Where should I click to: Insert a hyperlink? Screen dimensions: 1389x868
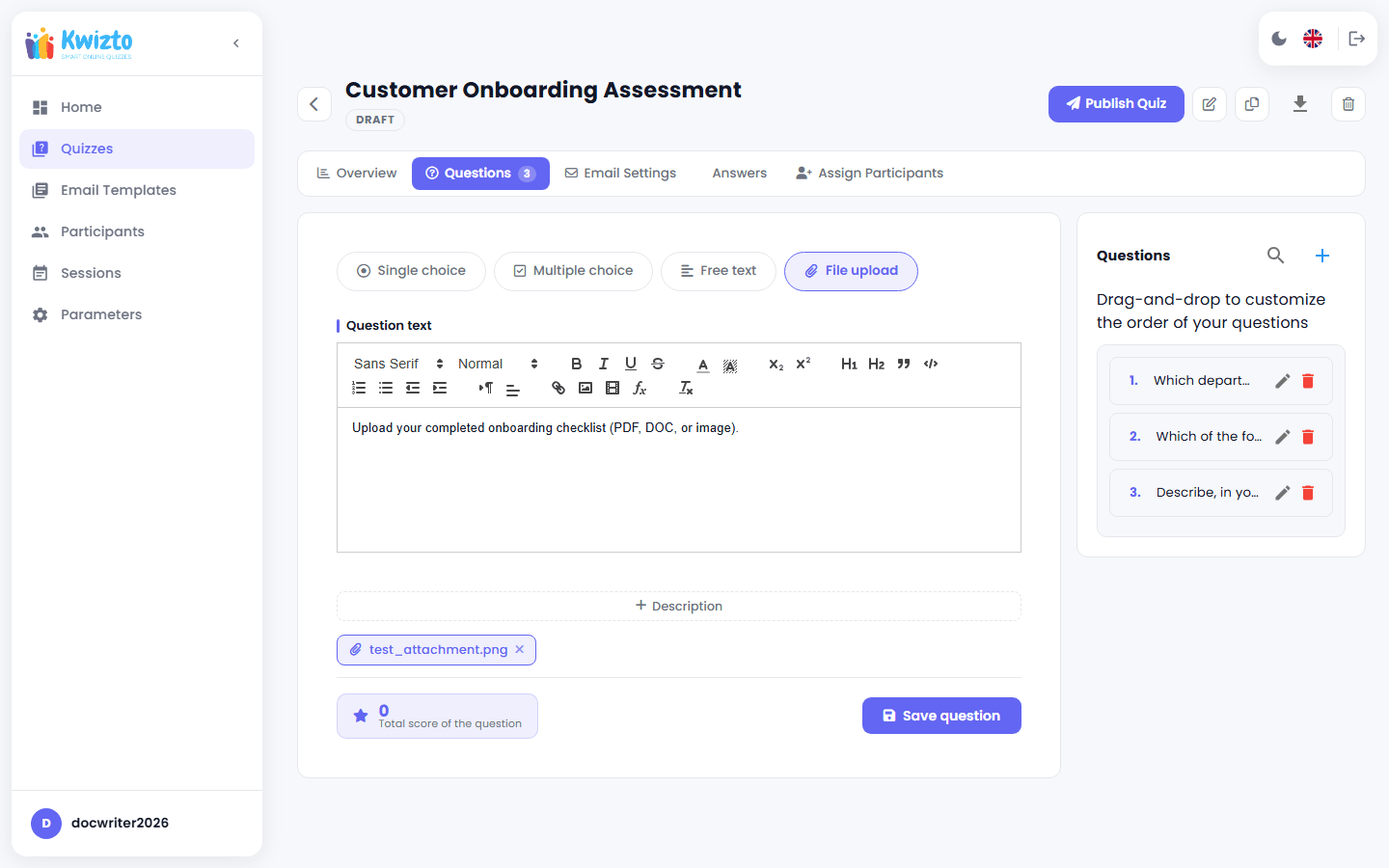558,388
